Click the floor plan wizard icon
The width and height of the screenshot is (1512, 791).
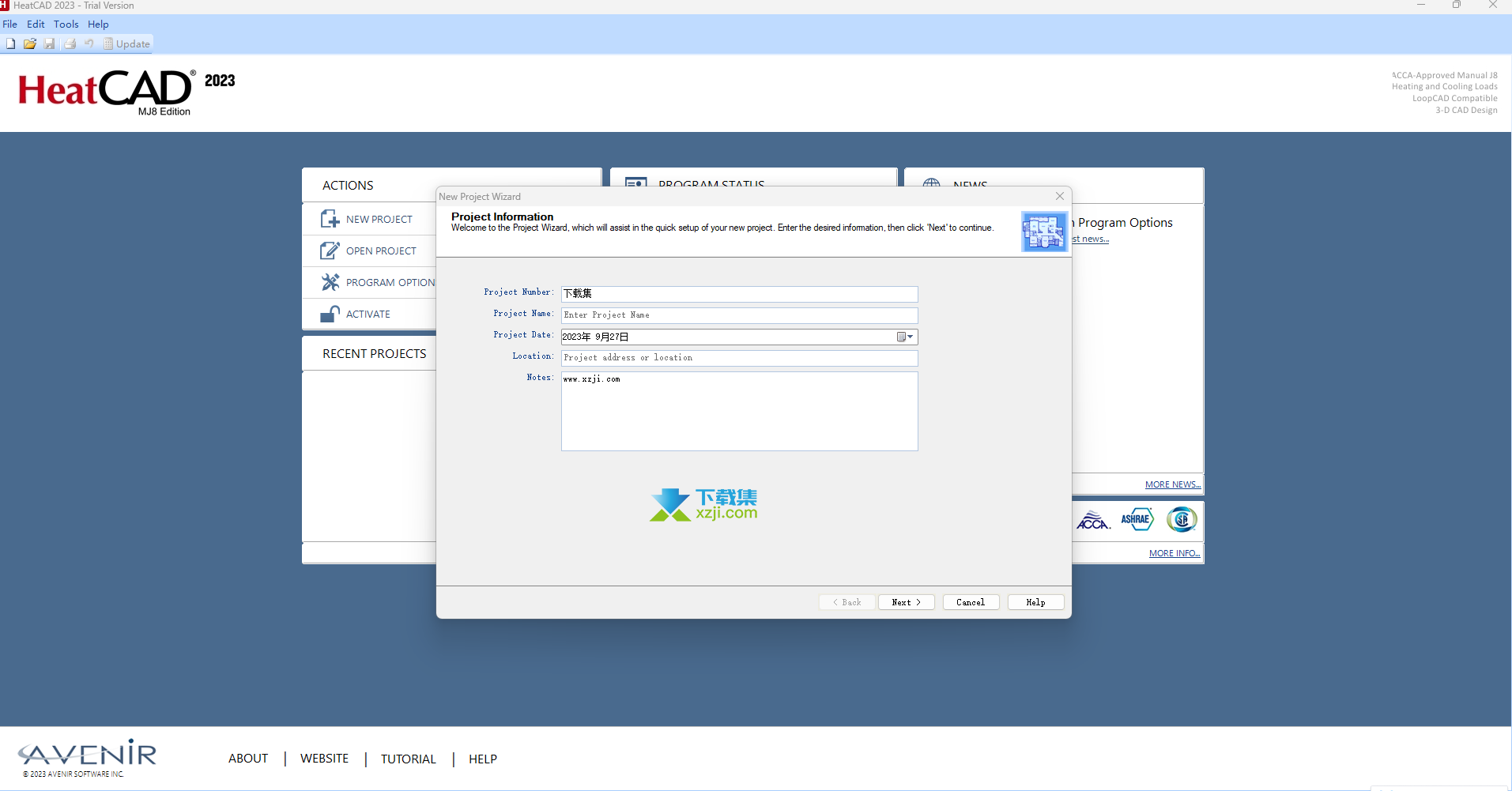click(1044, 232)
